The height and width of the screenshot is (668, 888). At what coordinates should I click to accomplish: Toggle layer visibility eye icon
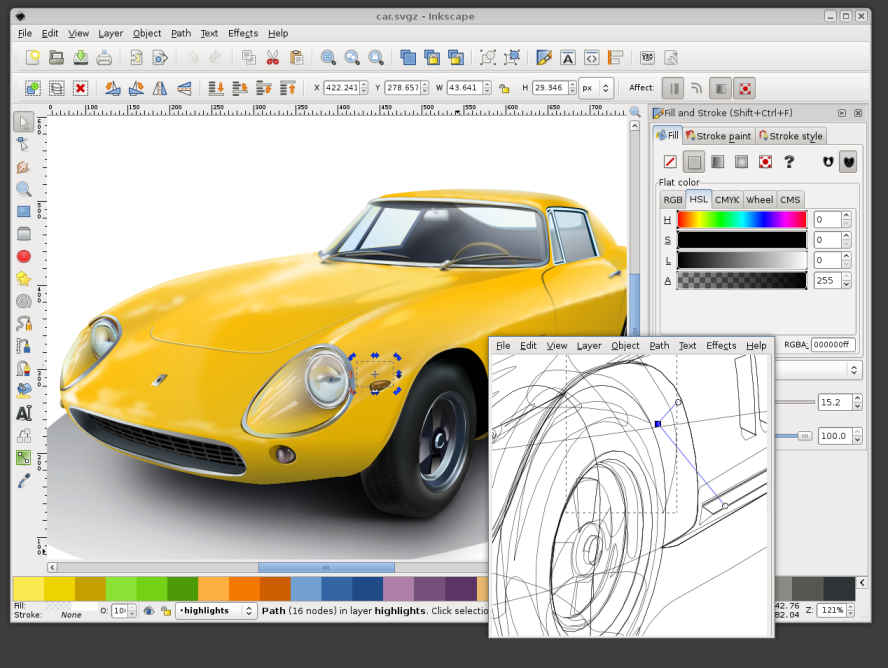pos(149,611)
